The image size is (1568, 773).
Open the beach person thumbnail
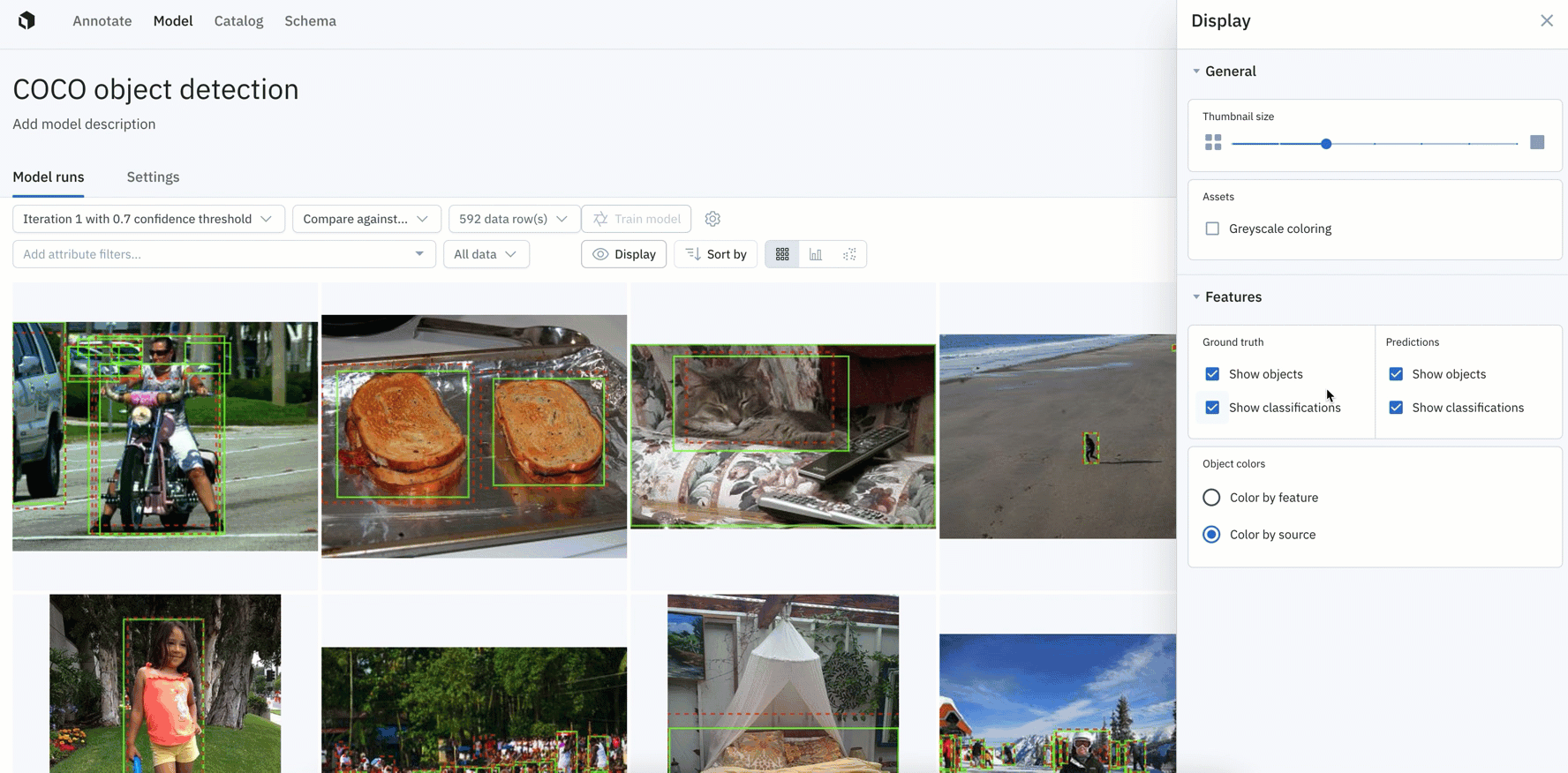coord(1058,437)
